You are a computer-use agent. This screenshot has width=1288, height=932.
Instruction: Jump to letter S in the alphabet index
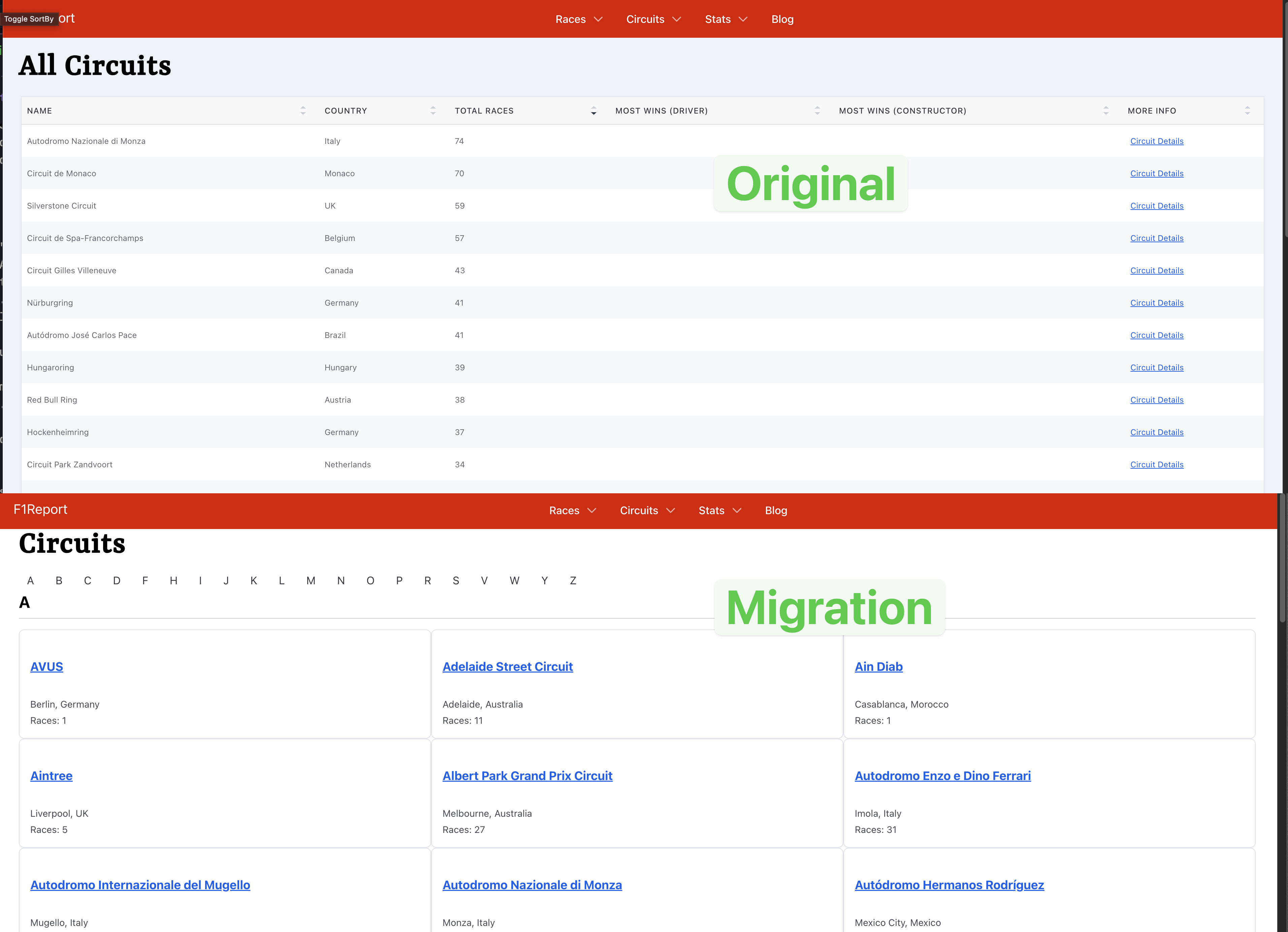(455, 581)
